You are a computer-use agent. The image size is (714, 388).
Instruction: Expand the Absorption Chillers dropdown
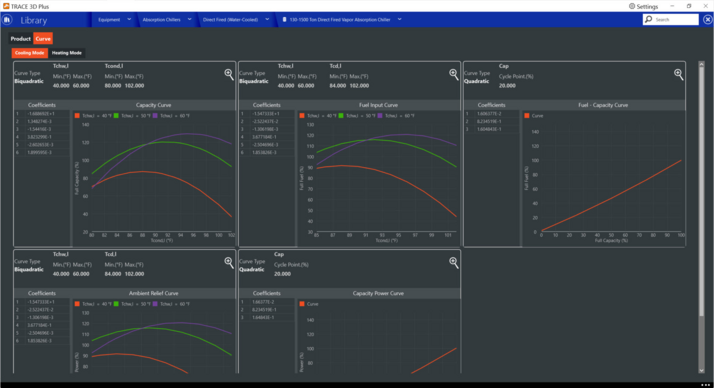coord(189,20)
